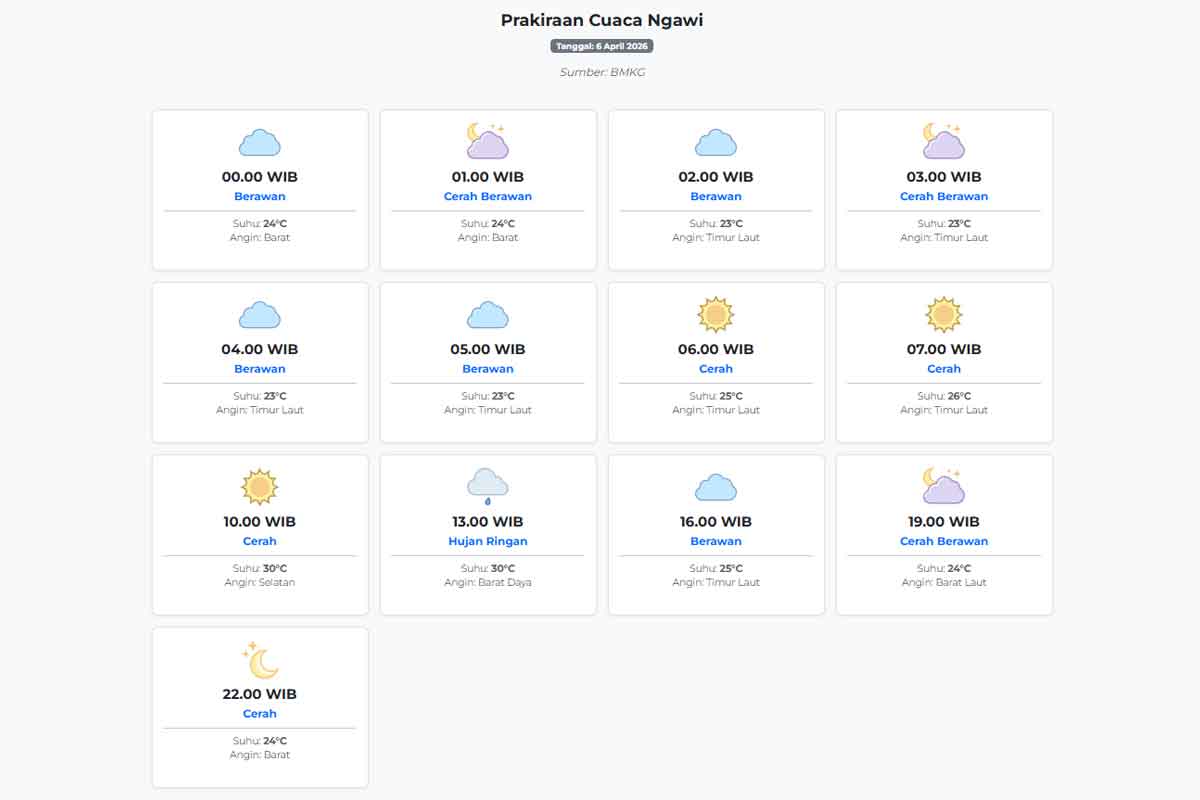Screen dimensions: 1200x800
Task: Click the cloud icon for 02.00 WIB
Action: coord(716,142)
